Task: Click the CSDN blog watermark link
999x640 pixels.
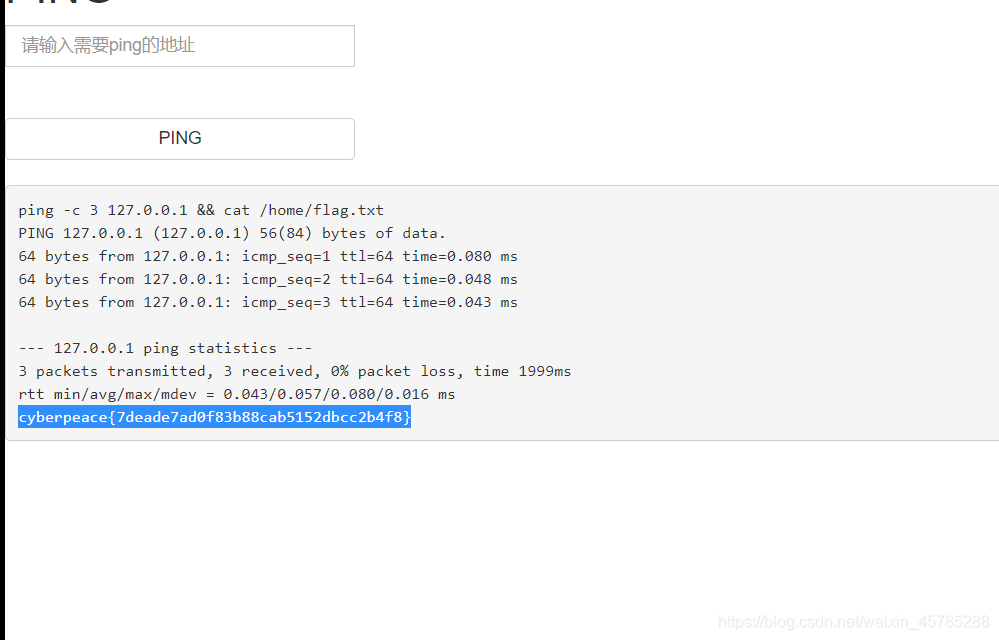Action: click(x=855, y=621)
